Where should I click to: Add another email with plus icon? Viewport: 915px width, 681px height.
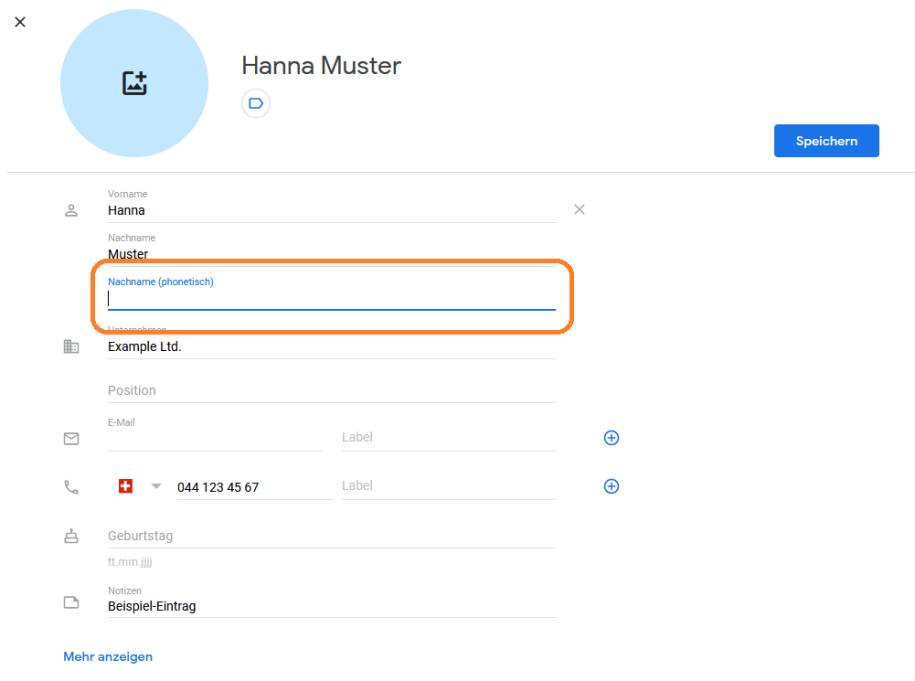[612, 438]
